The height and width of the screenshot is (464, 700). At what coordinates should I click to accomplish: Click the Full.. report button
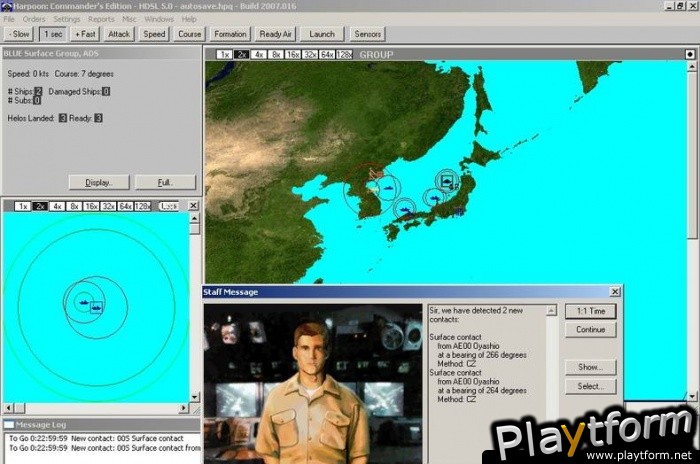pos(165,182)
